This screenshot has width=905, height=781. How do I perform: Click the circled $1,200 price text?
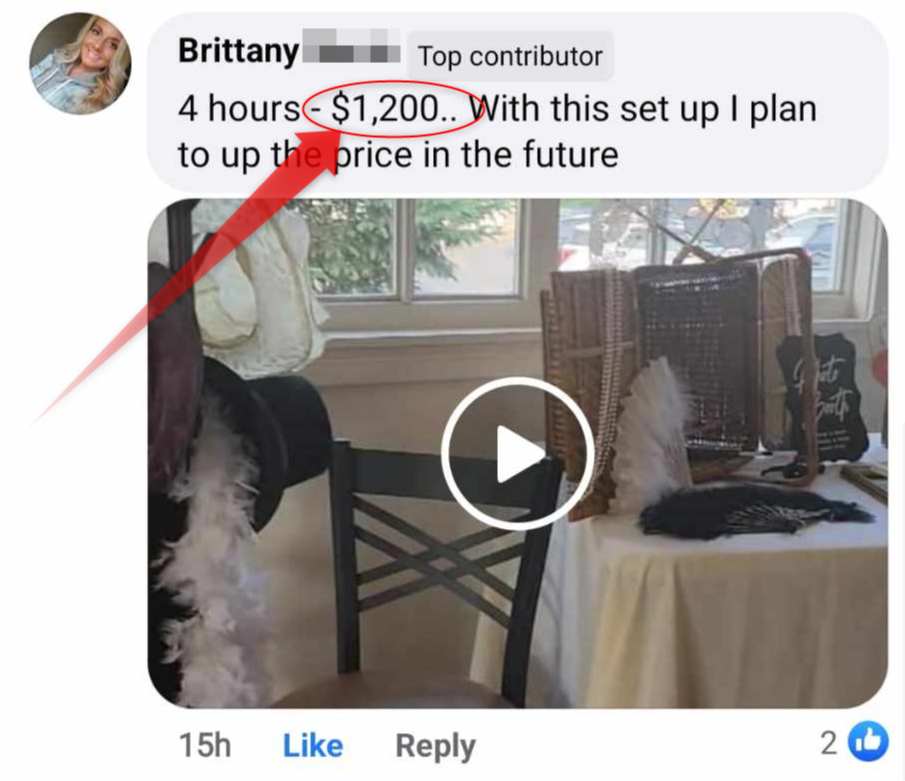point(394,109)
